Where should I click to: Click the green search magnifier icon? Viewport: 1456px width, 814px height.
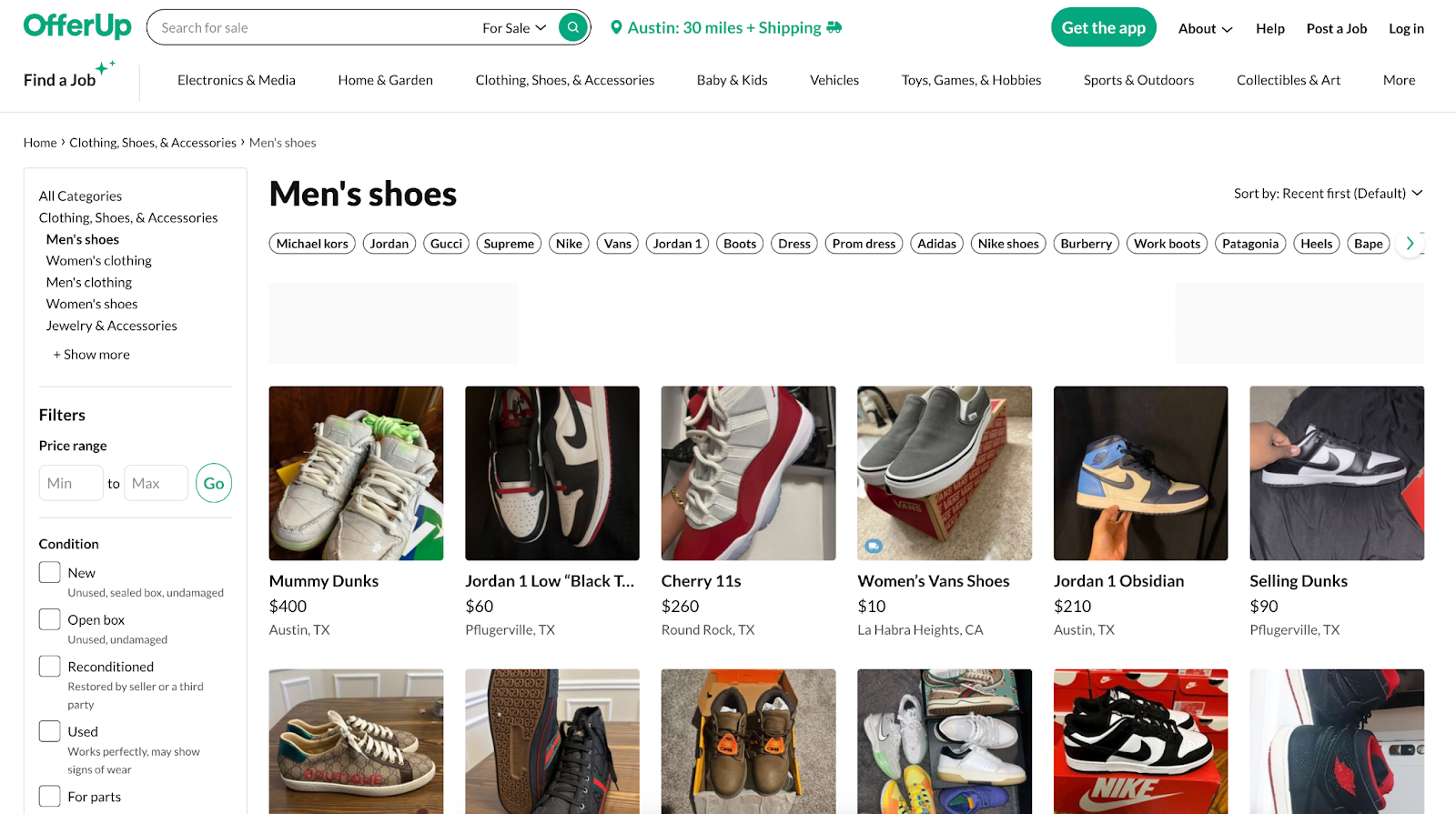pyautogui.click(x=572, y=27)
